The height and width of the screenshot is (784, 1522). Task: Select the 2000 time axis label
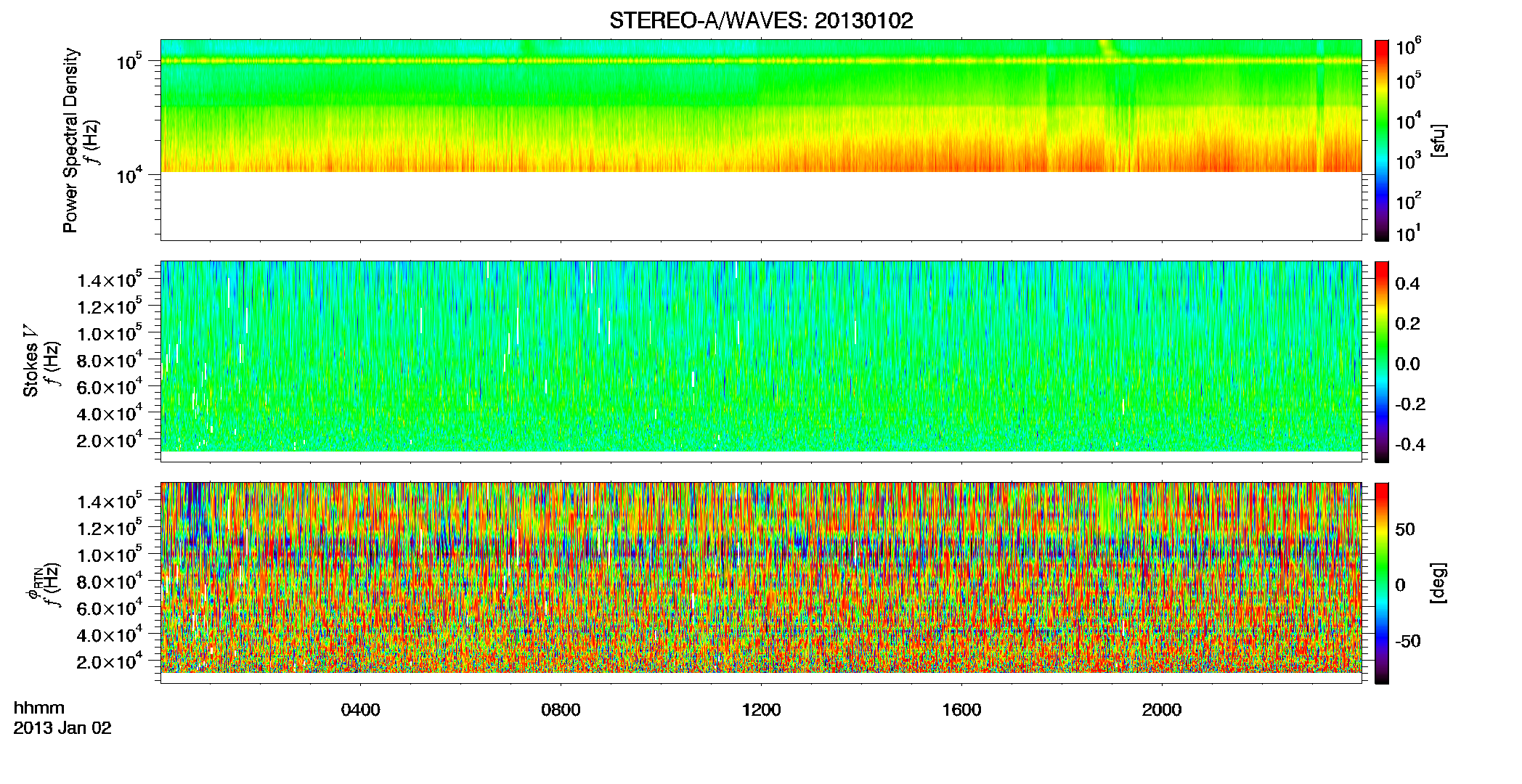click(1162, 710)
